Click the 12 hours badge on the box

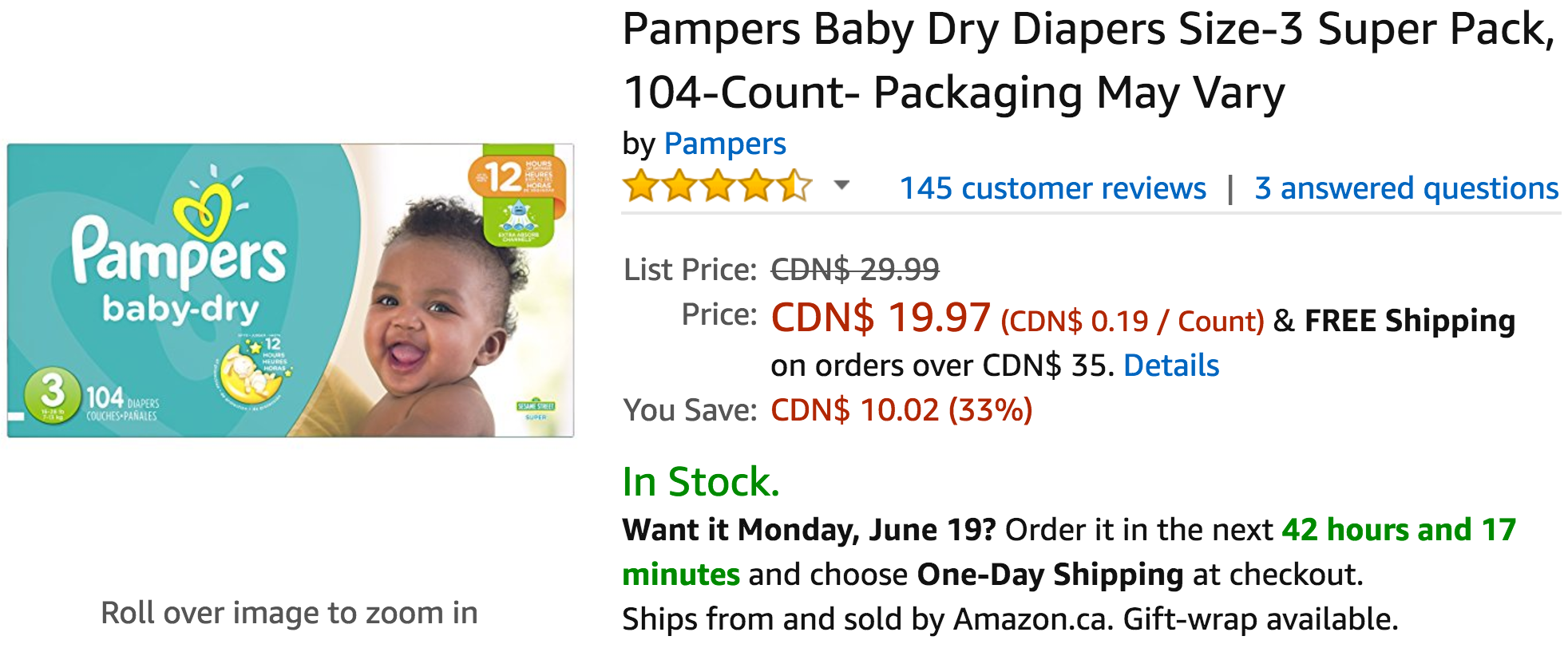coord(517,176)
